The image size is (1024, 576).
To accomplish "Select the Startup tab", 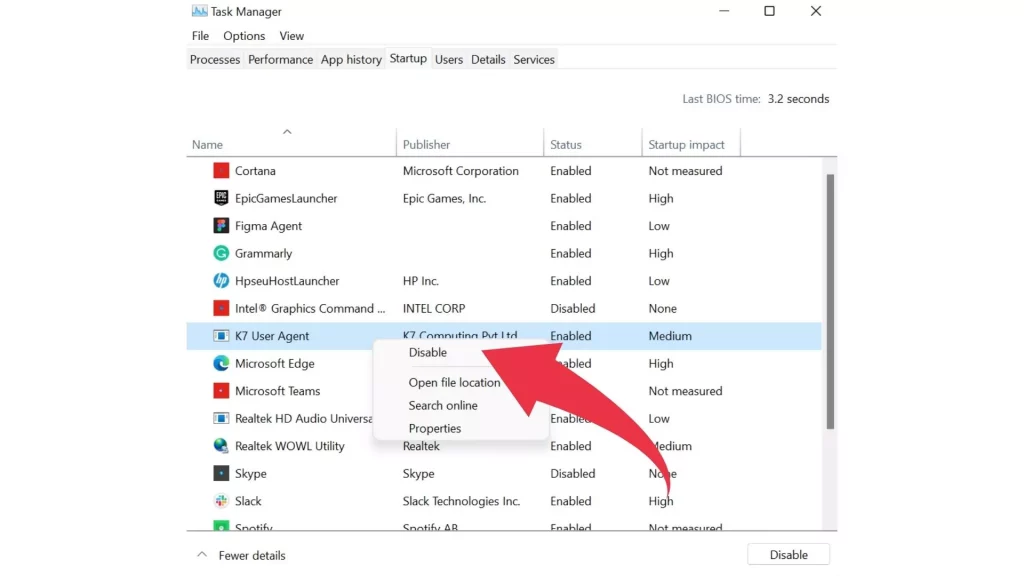I will [x=408, y=58].
